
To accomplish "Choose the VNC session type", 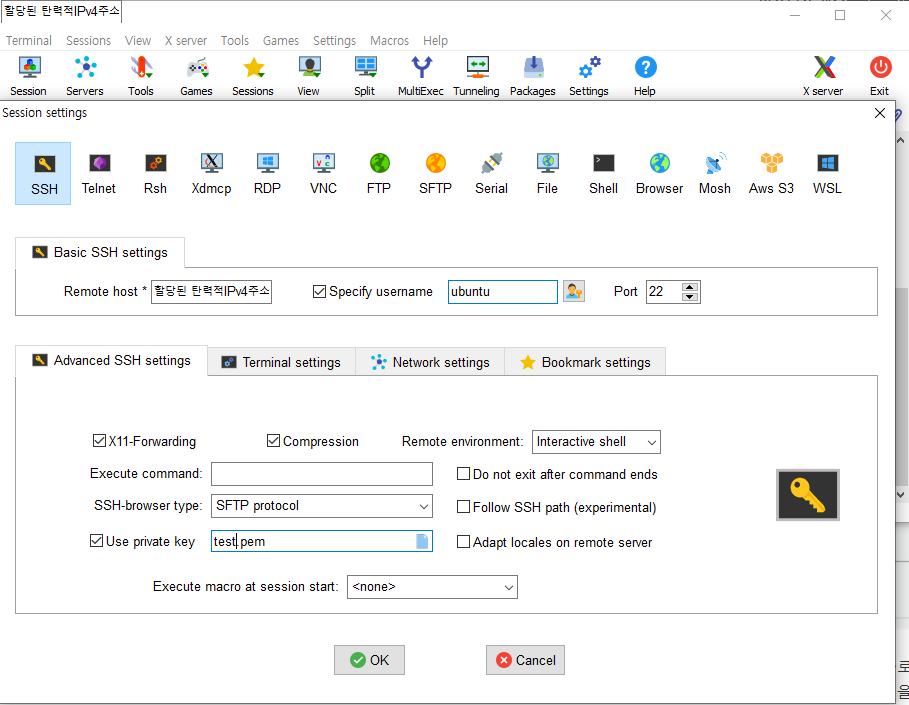I will coord(323,173).
